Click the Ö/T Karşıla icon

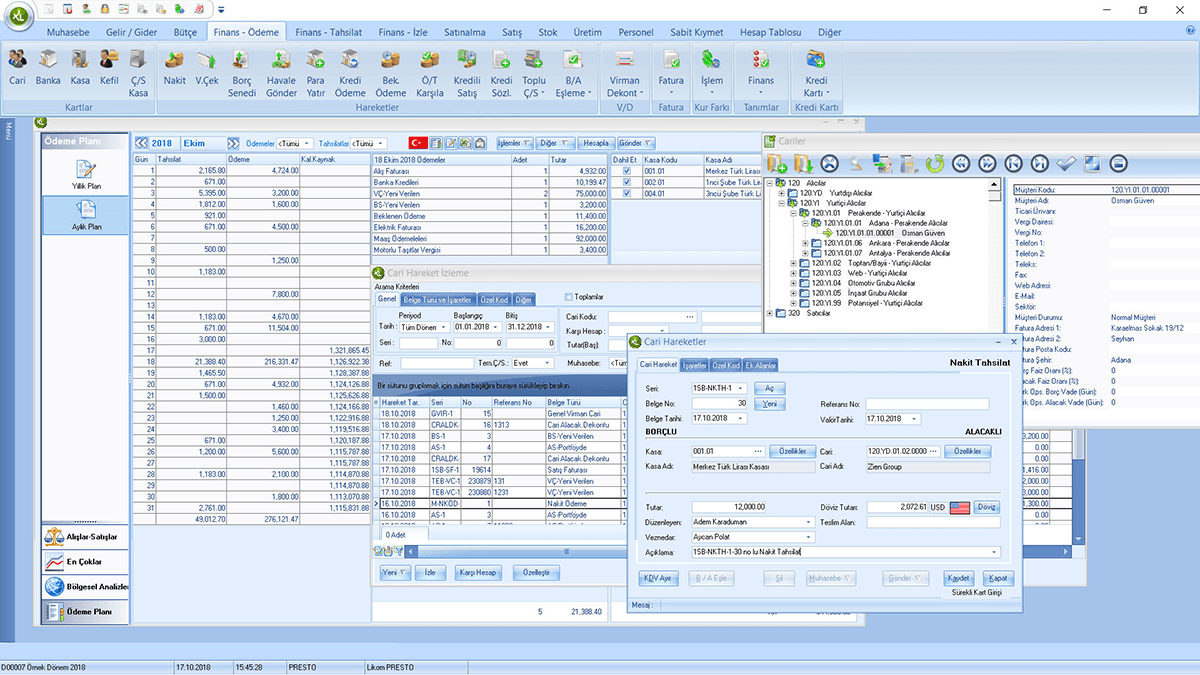point(430,73)
